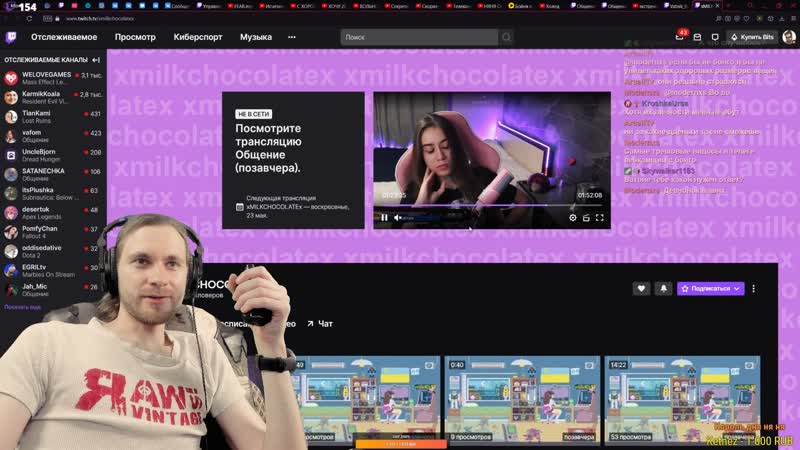Open the more options ellipsis in top navigation
Viewport: 800px width, 450px height.
(292, 37)
